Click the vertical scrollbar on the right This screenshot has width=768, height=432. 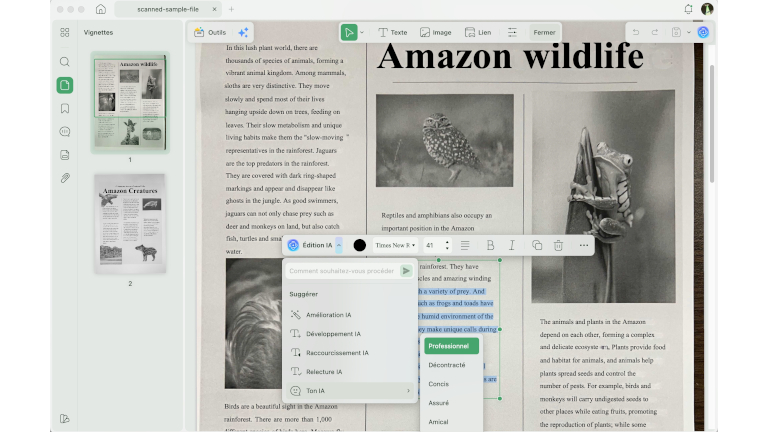pyautogui.click(x=712, y=123)
